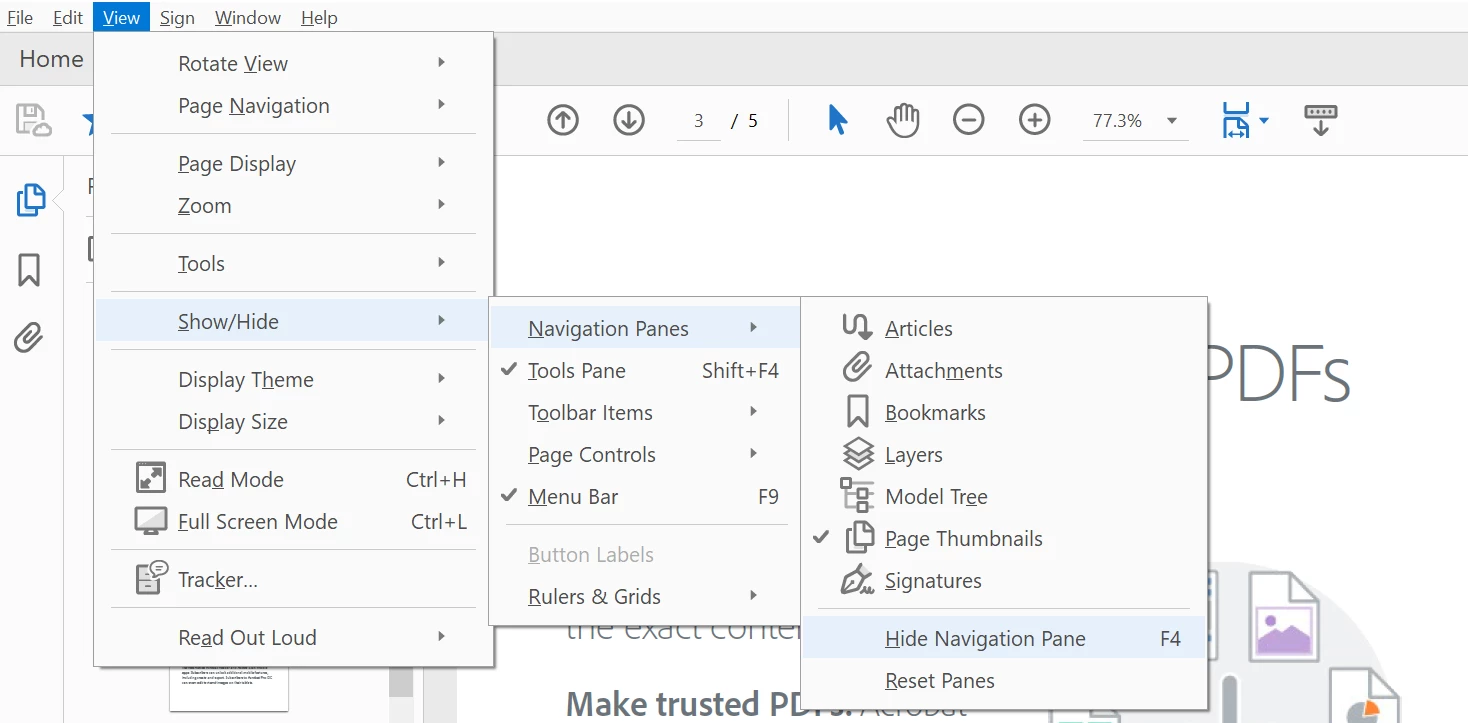
Task: Click the Layers icon in submenu
Action: pyautogui.click(x=858, y=454)
